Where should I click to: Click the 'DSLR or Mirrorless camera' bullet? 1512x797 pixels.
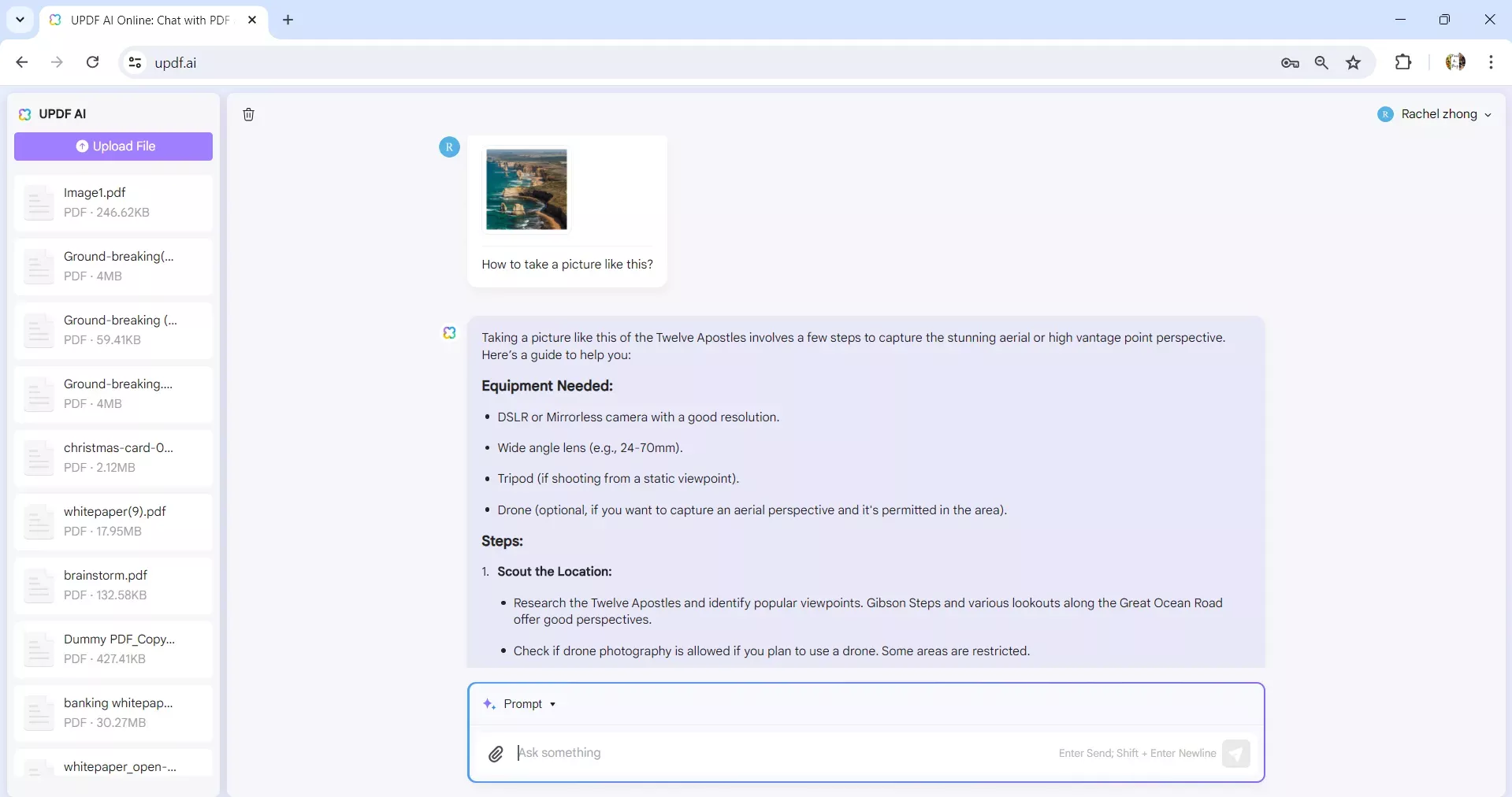(x=638, y=417)
